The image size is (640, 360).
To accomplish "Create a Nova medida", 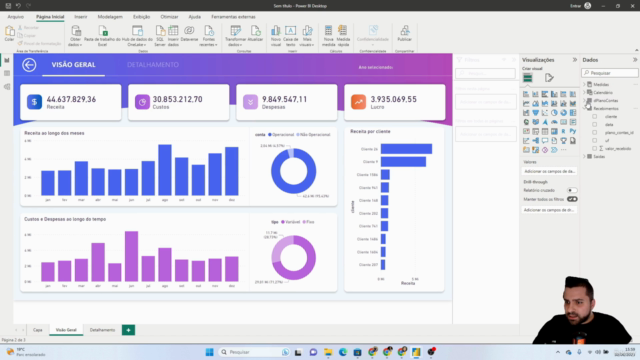I will click(x=328, y=36).
